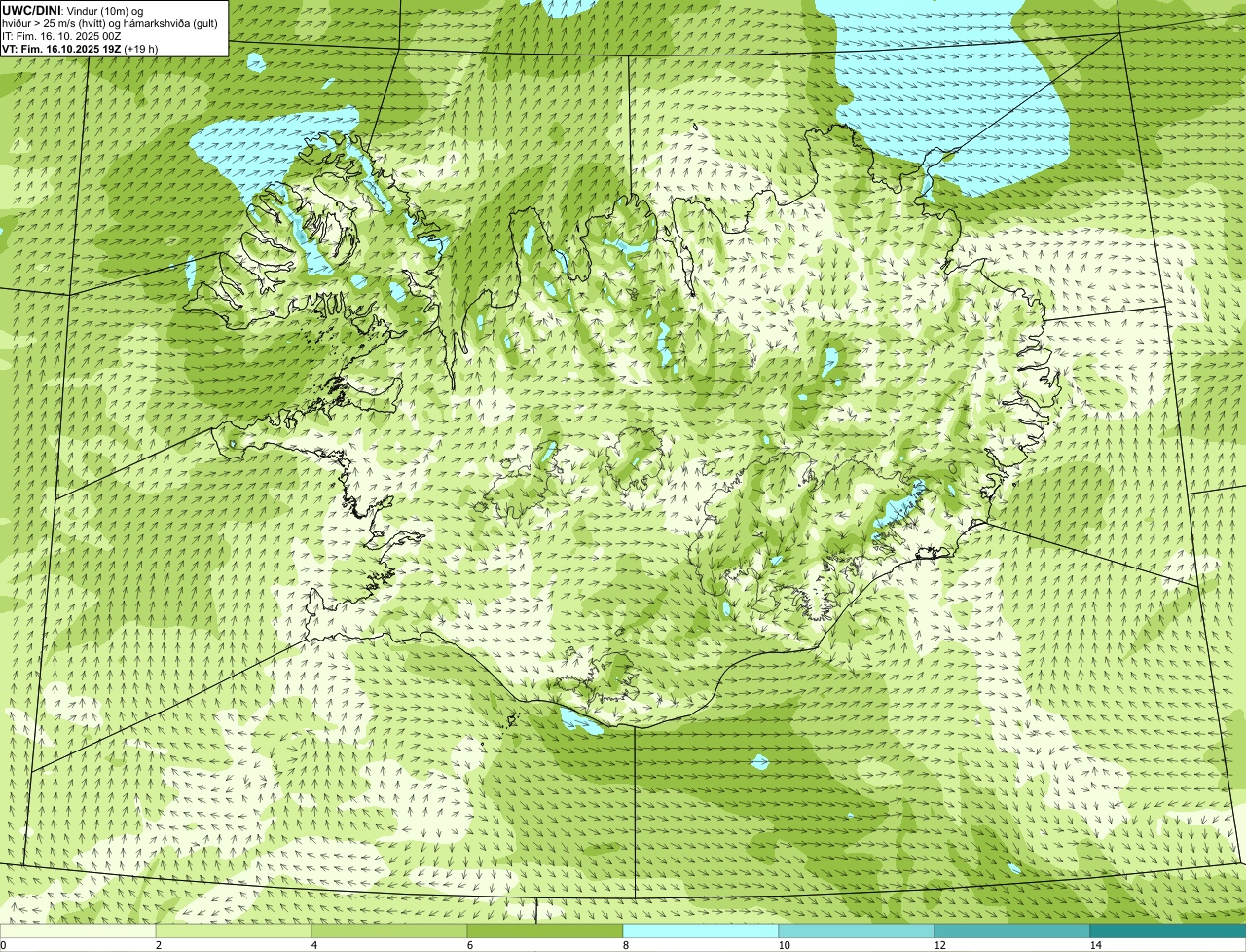
Task: Click the '14' label on the wind scale
Action: (1095, 945)
